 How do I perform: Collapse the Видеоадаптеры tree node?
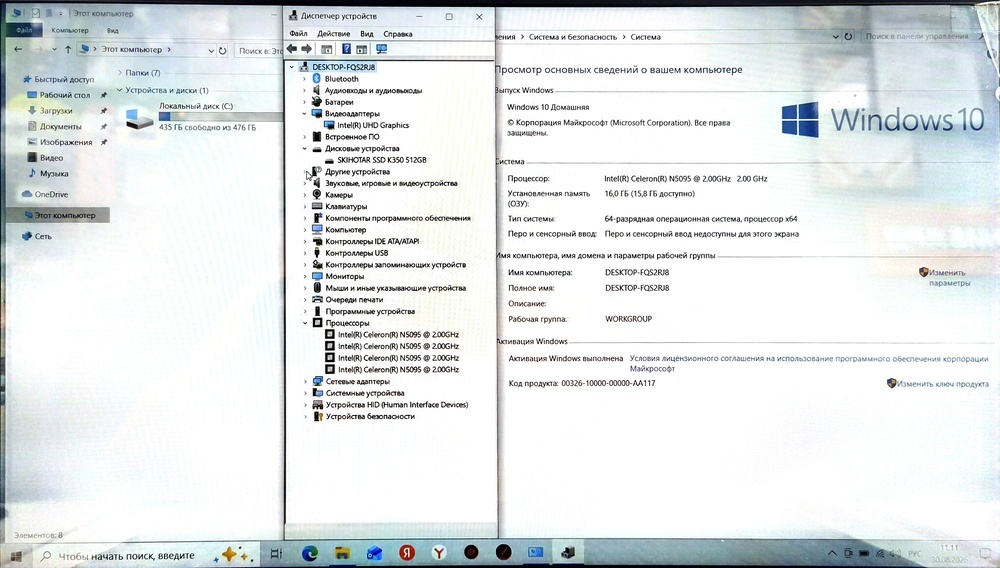pos(304,113)
